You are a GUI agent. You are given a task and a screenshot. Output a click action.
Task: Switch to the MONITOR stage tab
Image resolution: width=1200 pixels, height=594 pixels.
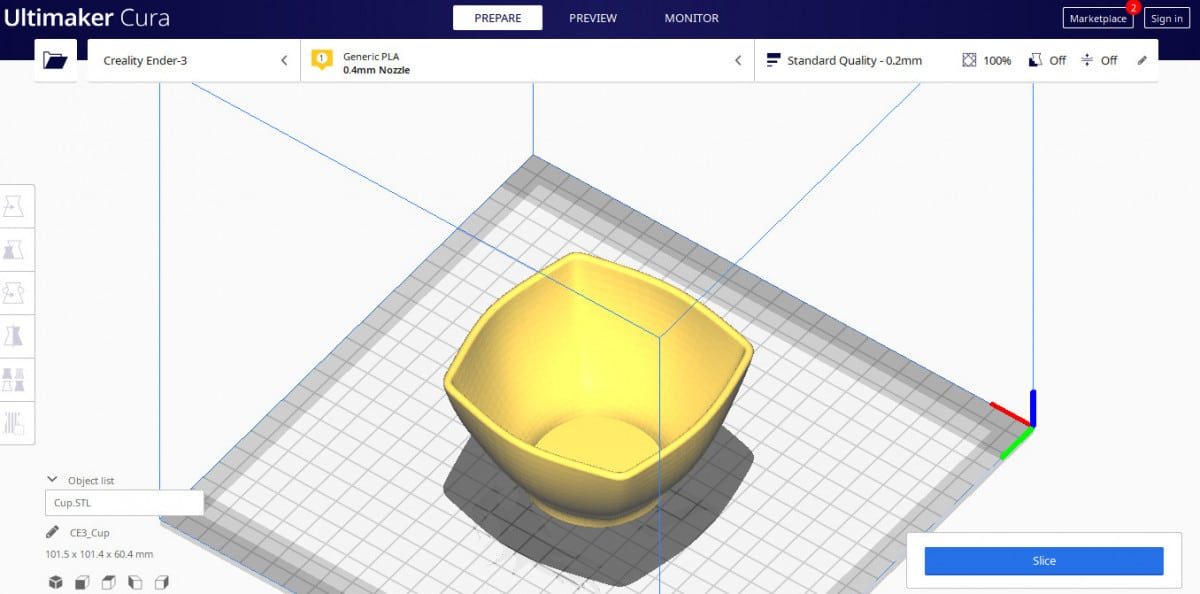(692, 18)
